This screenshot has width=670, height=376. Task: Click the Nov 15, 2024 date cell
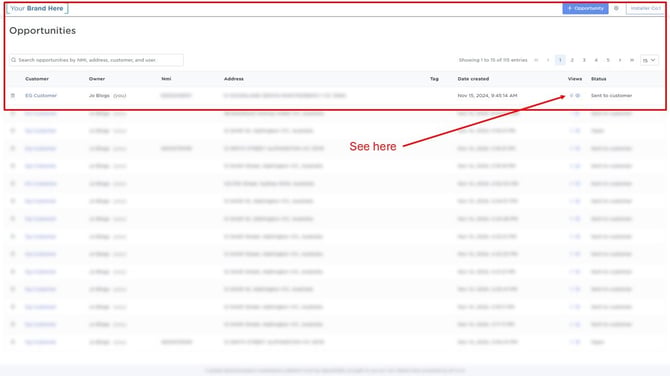pyautogui.click(x=487, y=96)
